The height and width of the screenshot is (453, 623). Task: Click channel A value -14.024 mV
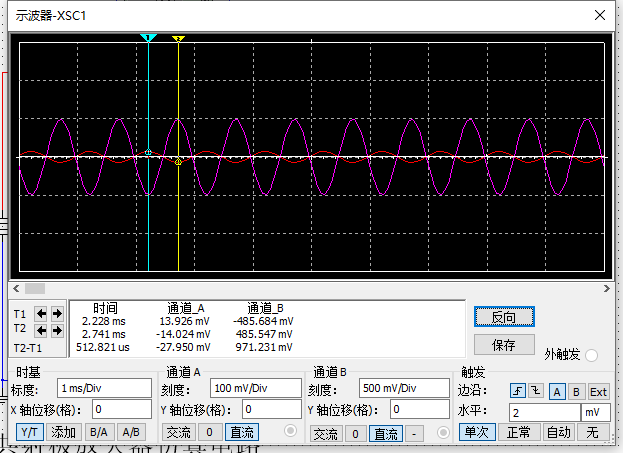[x=183, y=334]
